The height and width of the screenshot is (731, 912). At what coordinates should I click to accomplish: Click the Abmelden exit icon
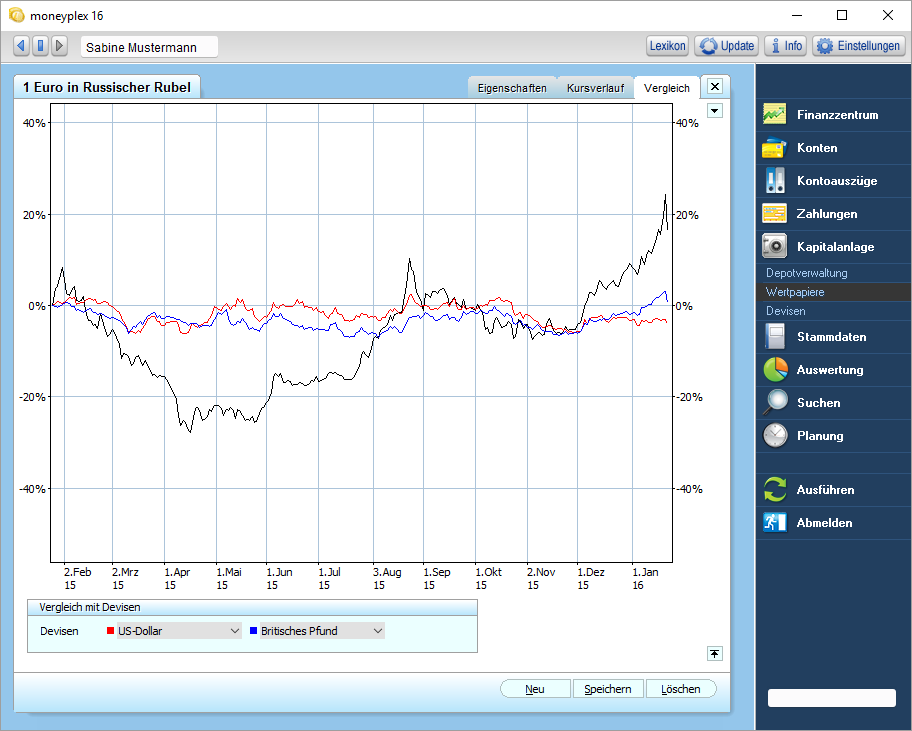(775, 522)
